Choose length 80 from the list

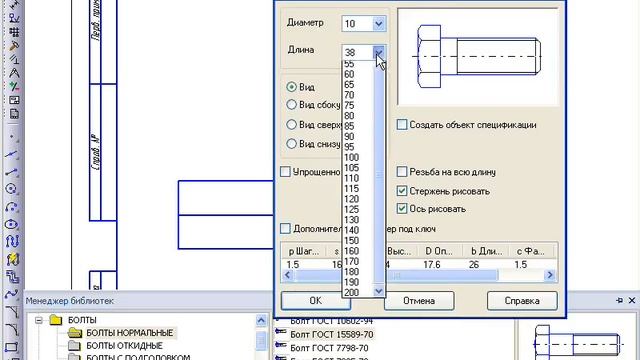click(x=349, y=116)
